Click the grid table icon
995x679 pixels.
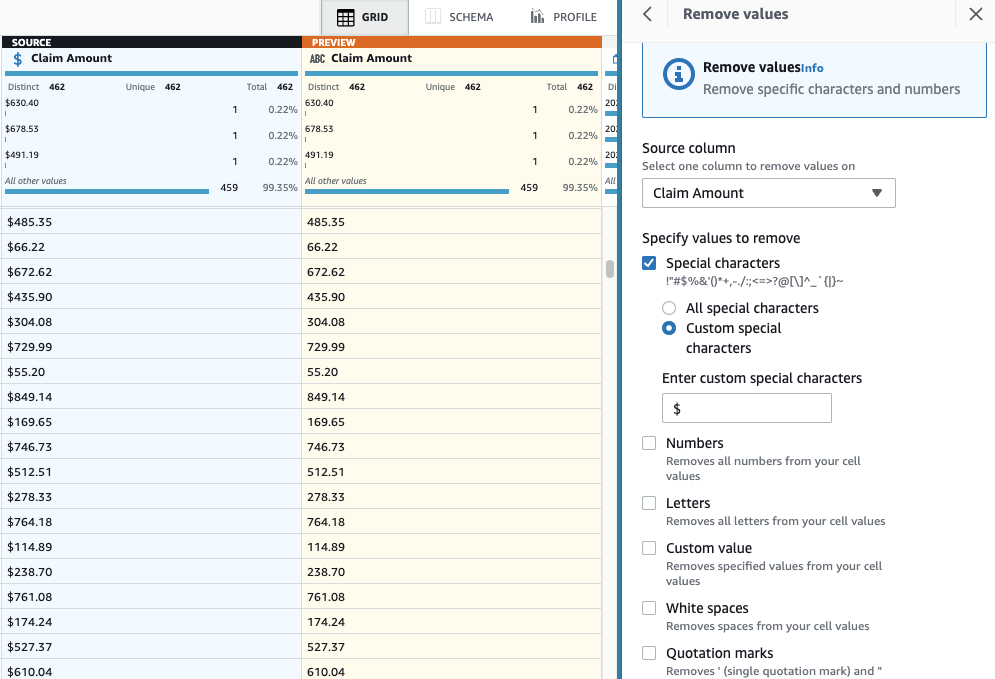click(346, 17)
